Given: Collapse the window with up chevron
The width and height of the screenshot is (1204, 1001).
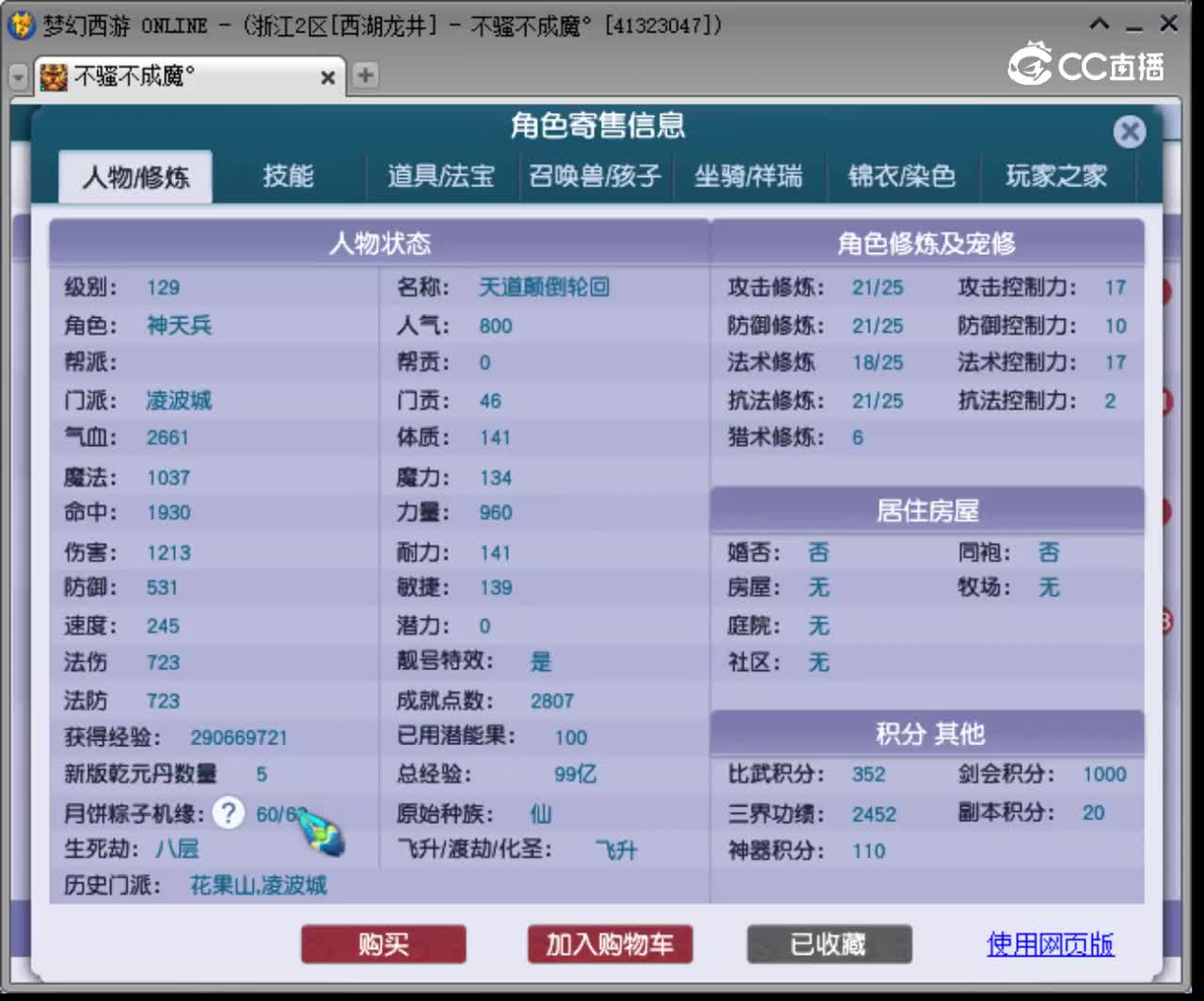Looking at the screenshot, I should 1099,24.
